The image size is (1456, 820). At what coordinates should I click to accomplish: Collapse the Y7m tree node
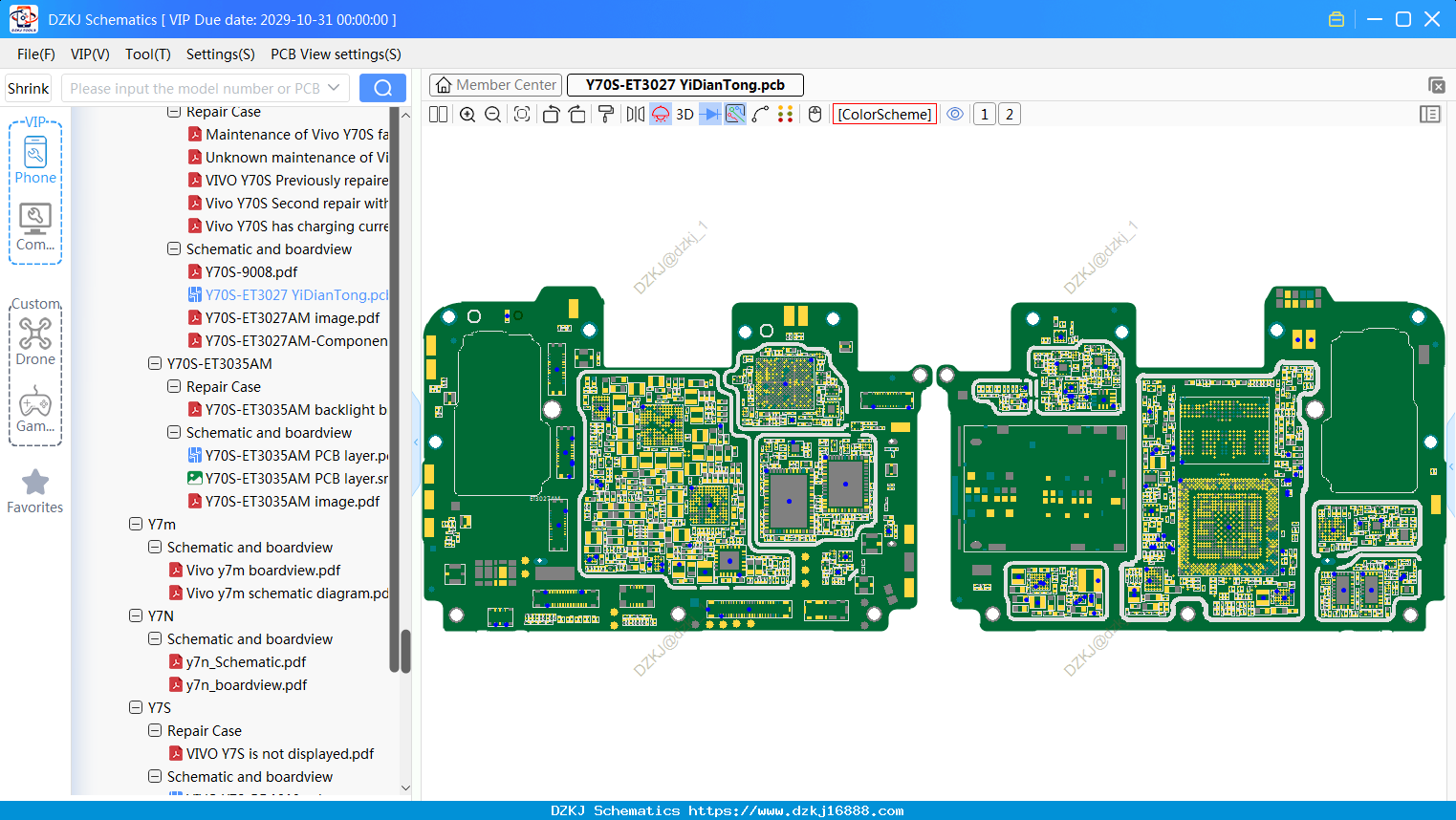pyautogui.click(x=136, y=524)
